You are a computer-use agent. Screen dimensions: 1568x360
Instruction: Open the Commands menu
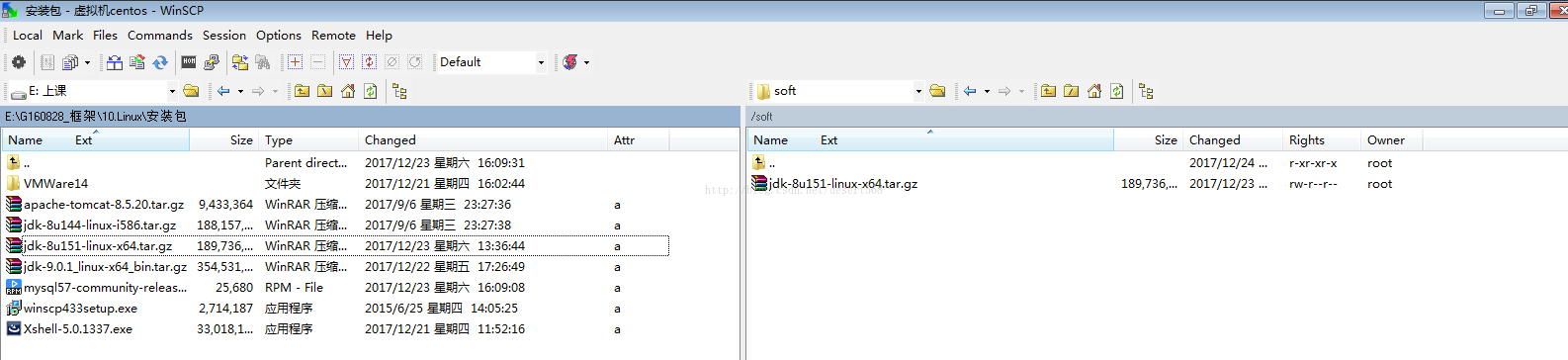click(x=160, y=35)
